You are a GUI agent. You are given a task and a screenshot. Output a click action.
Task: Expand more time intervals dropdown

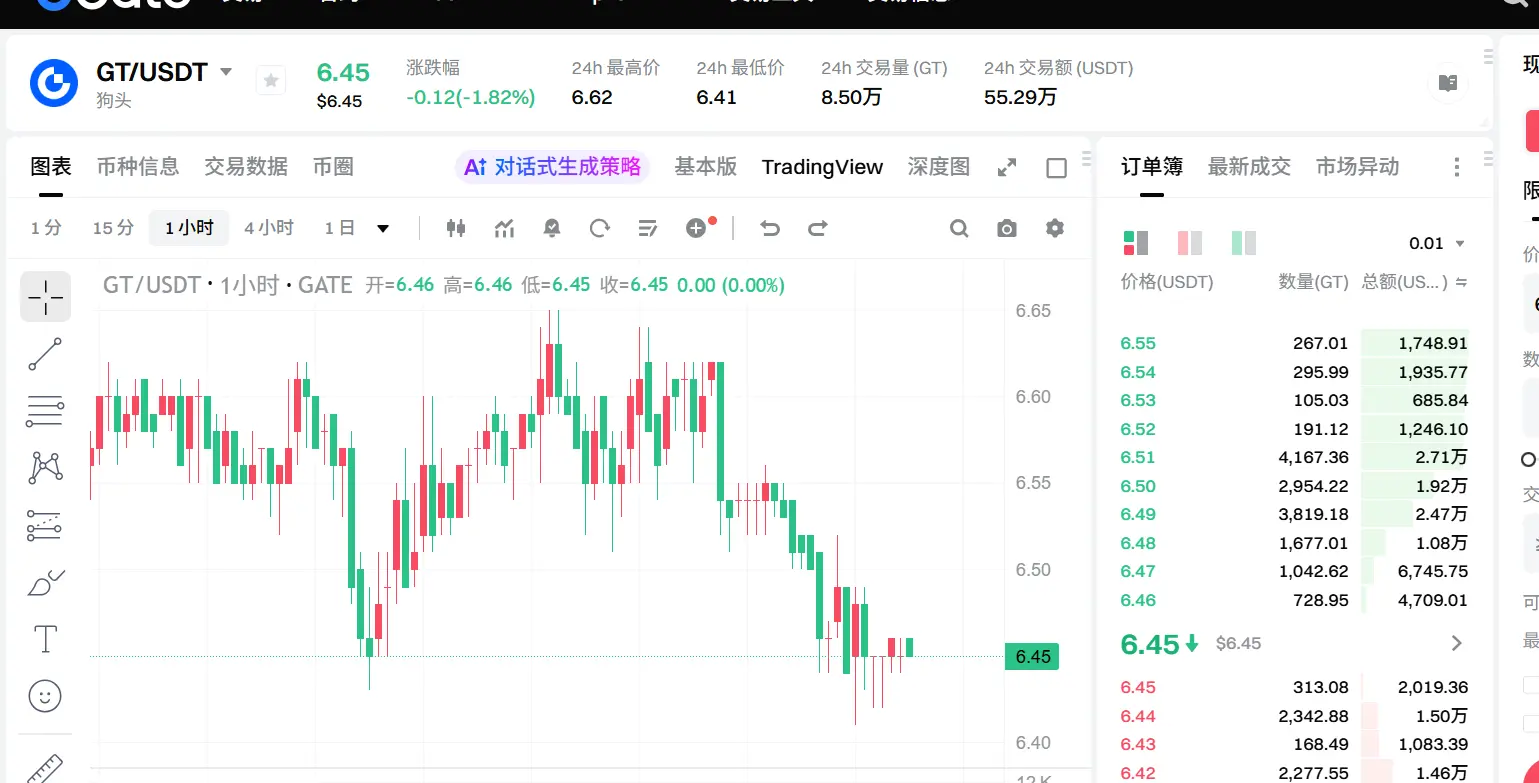pyautogui.click(x=383, y=228)
